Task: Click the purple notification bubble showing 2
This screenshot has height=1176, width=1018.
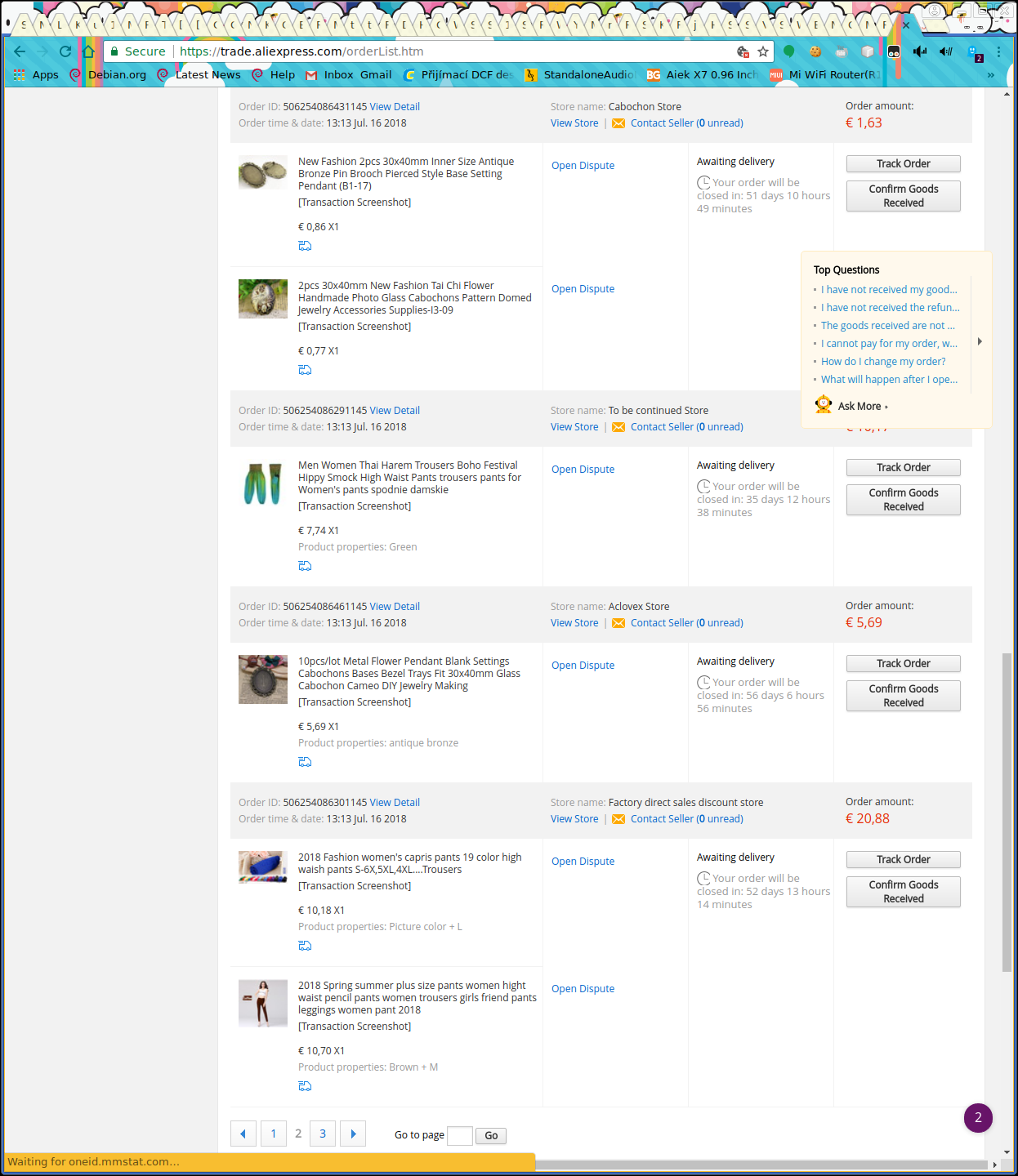Action: tap(978, 1118)
